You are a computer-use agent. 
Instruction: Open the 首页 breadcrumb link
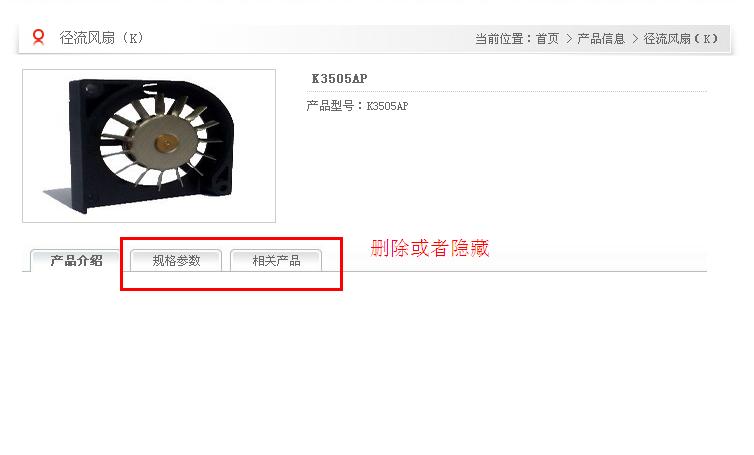(x=547, y=38)
